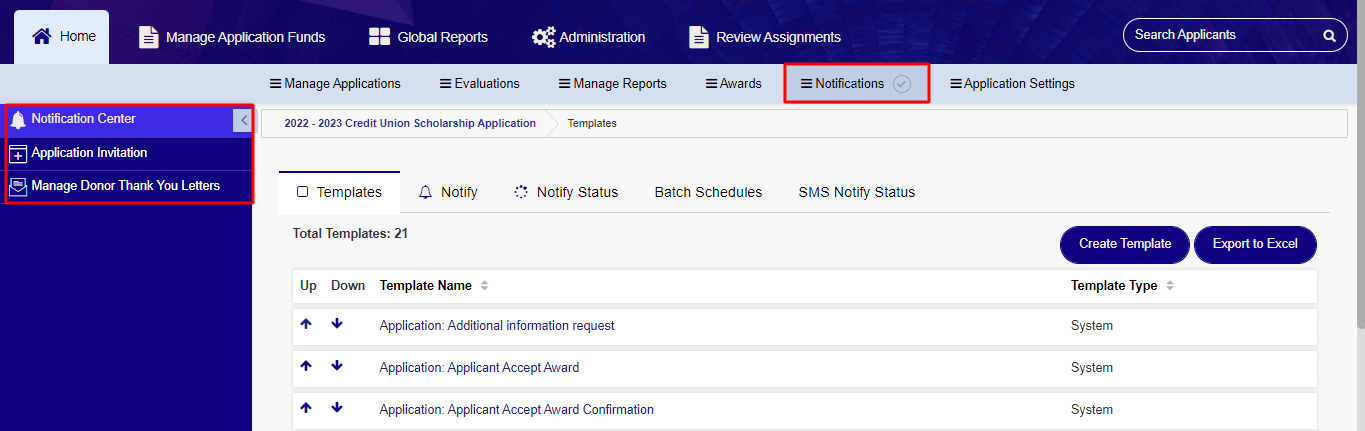Click the Manage Application Funds document icon
The height and width of the screenshot is (431, 1365).
click(x=148, y=37)
